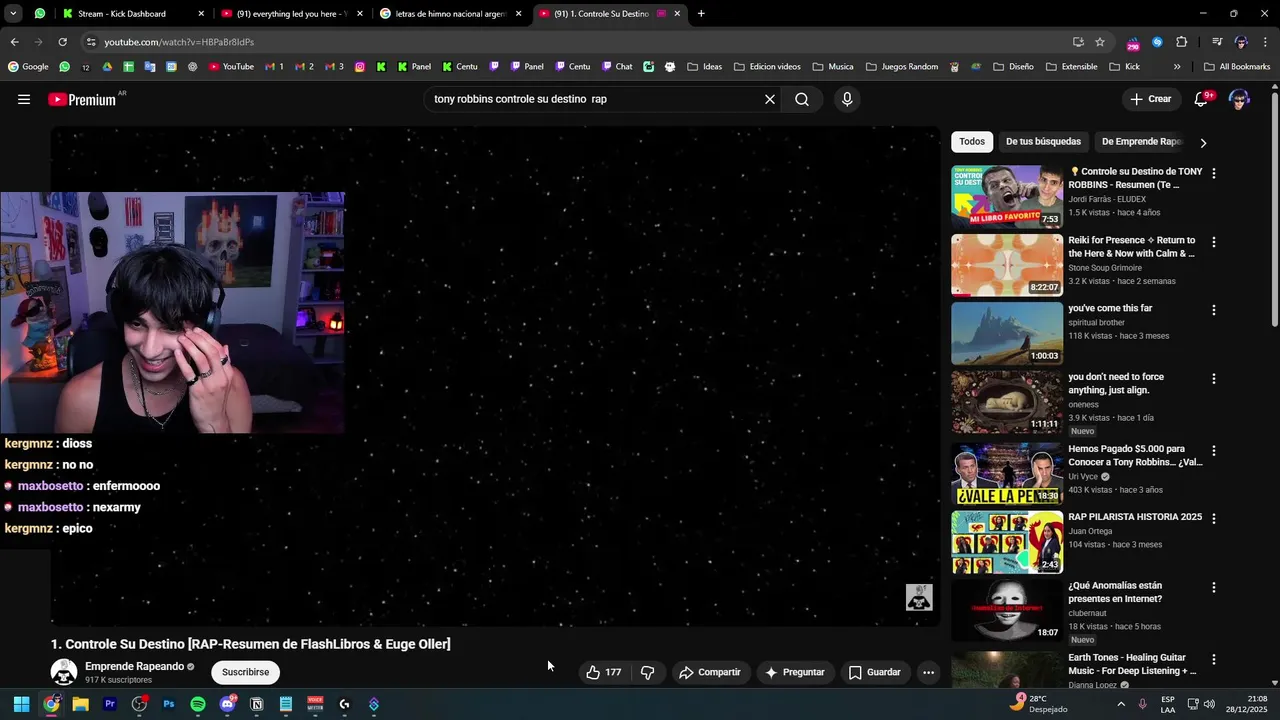Open WhatsApp bookmark icon
Image resolution: width=1280 pixels, height=720 pixels.
pos(65,67)
